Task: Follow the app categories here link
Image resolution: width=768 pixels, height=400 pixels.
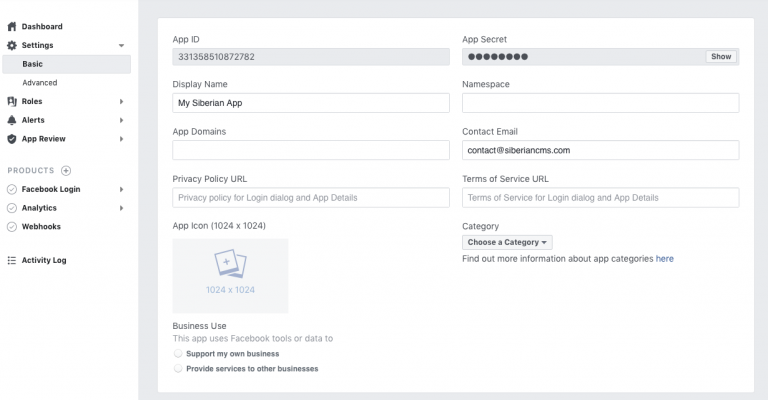Action: pos(664,259)
